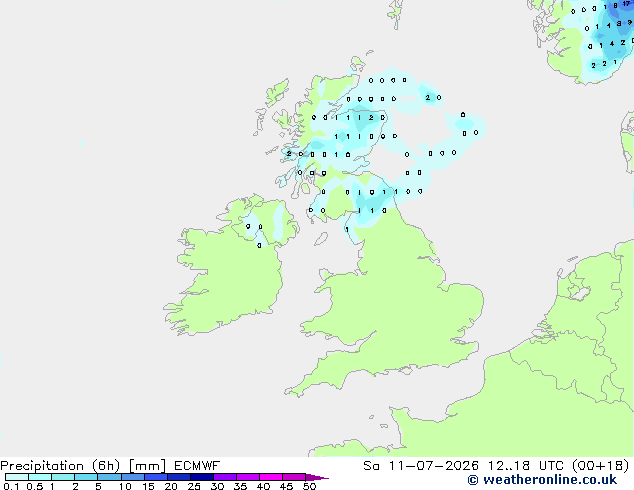The width and height of the screenshot is (634, 490).
Task: Click the 5–10 mm legend swatch
Action: click(110, 477)
